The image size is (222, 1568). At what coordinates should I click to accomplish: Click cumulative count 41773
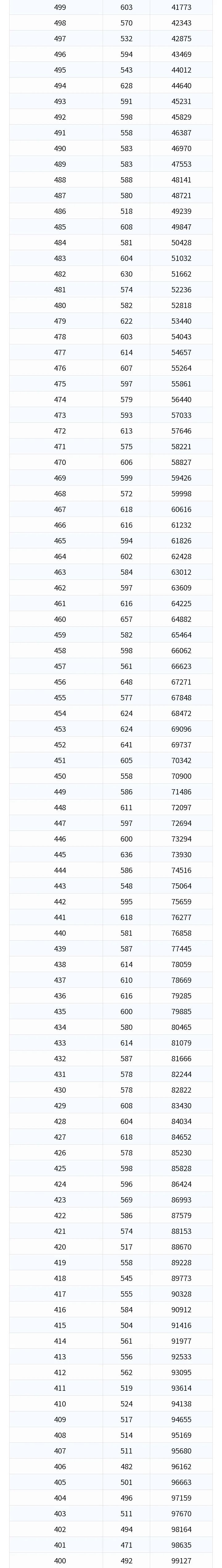(x=181, y=7)
